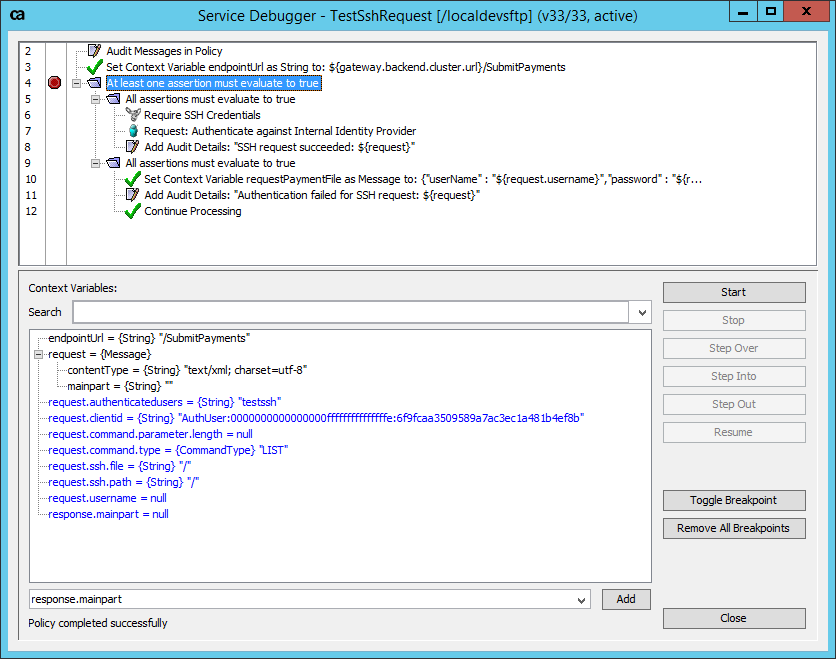The image size is (836, 659).
Task: Click the CA logo in the title bar
Action: tap(18, 13)
